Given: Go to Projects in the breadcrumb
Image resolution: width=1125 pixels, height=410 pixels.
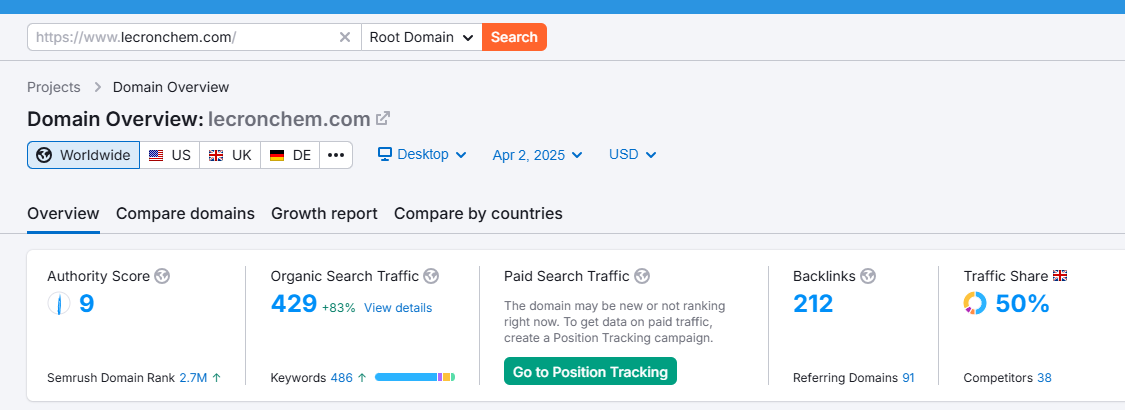Looking at the screenshot, I should click(54, 88).
